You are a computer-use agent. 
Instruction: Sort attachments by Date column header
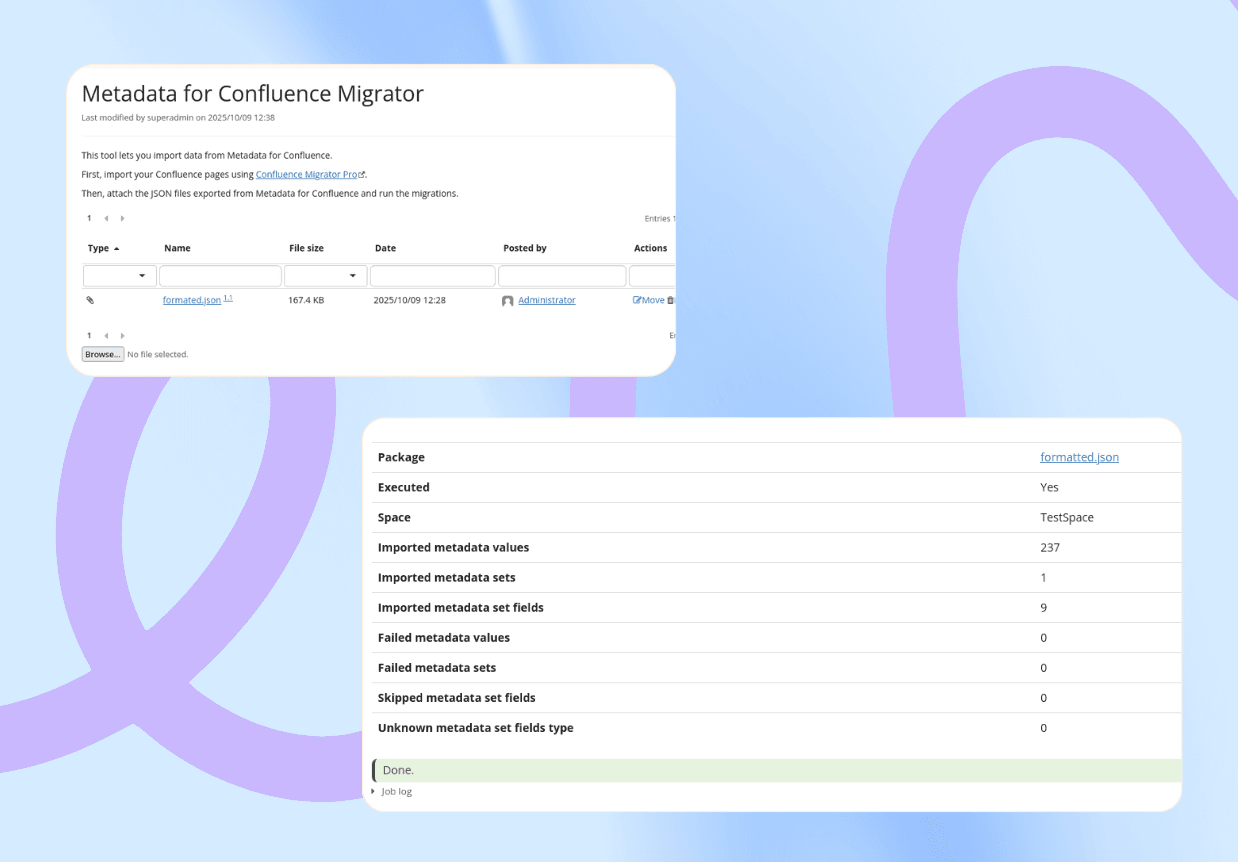point(385,248)
